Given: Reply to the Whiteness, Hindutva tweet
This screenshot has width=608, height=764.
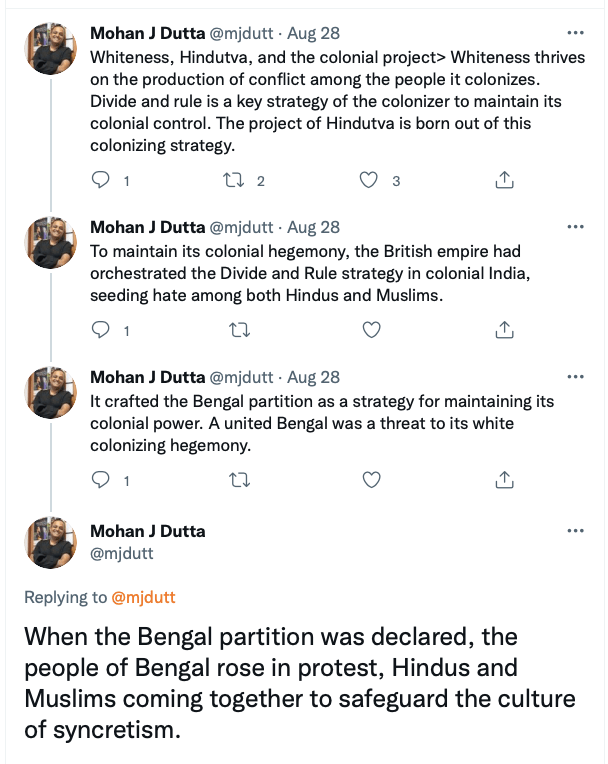Looking at the screenshot, I should 100,181.
